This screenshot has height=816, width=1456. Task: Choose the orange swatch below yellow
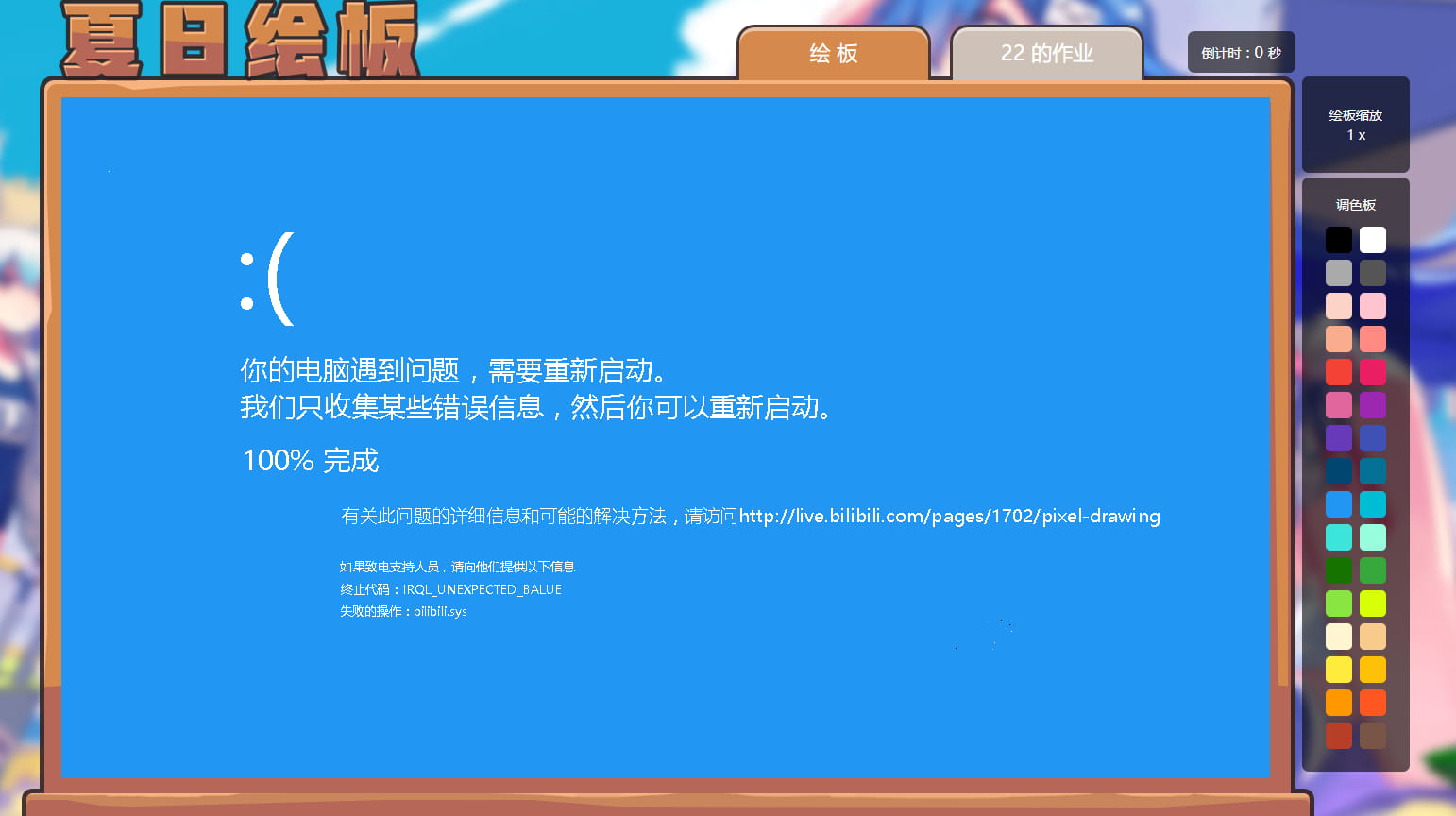pos(1339,703)
